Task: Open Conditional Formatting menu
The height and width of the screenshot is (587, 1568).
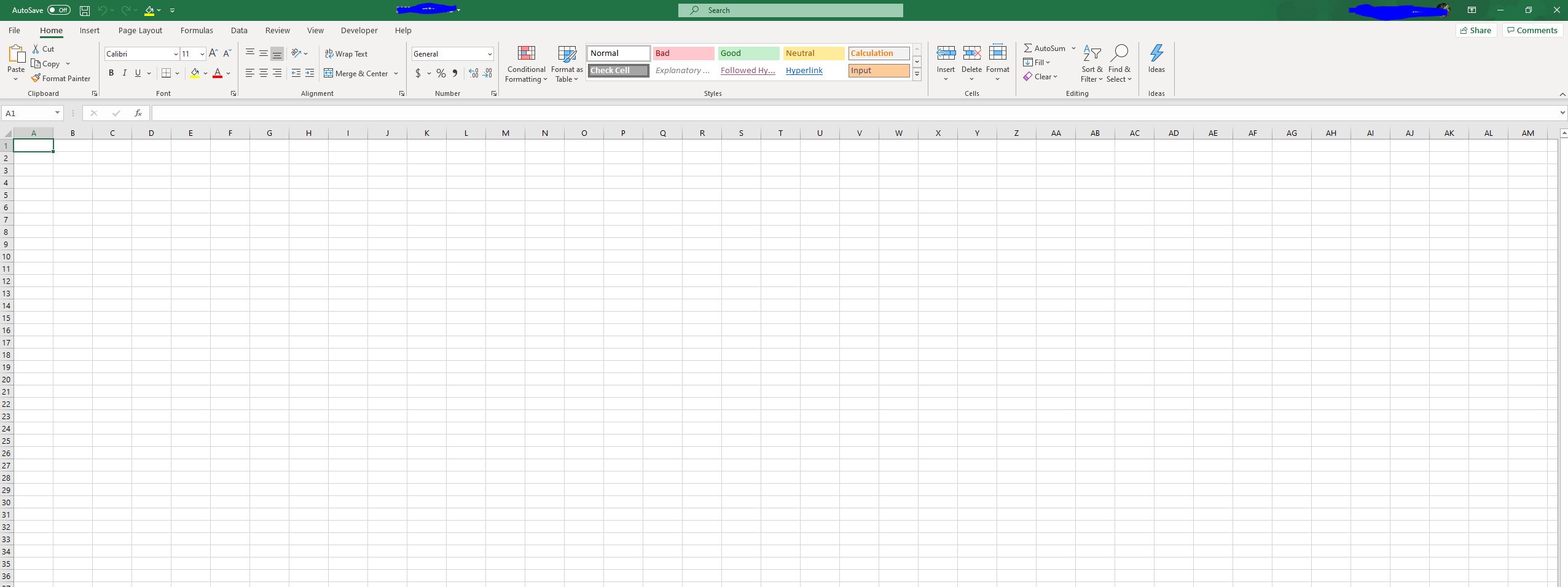Action: (526, 64)
